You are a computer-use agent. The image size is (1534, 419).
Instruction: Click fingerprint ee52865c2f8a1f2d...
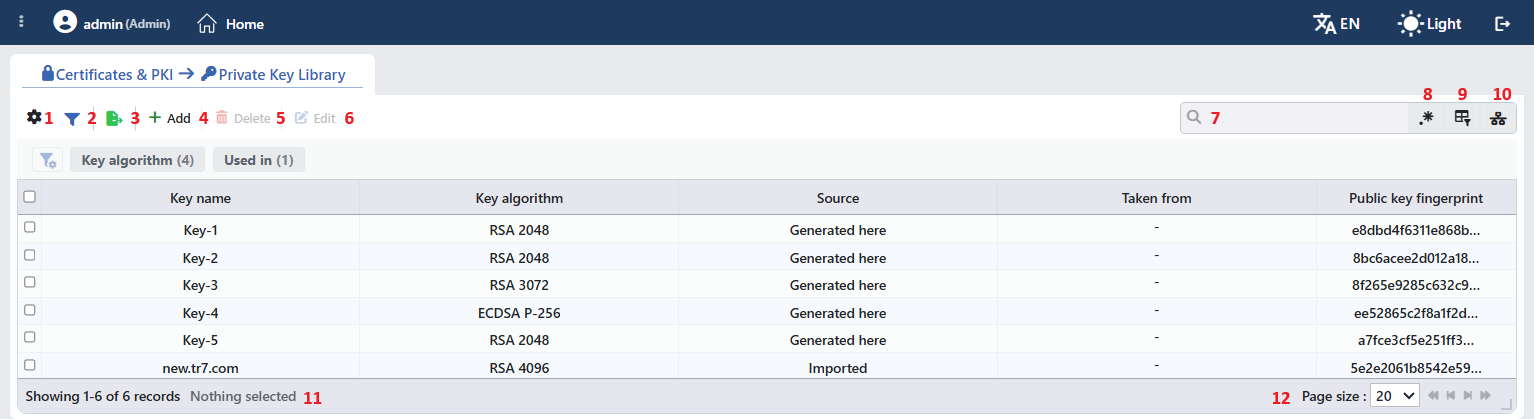pos(1416,313)
